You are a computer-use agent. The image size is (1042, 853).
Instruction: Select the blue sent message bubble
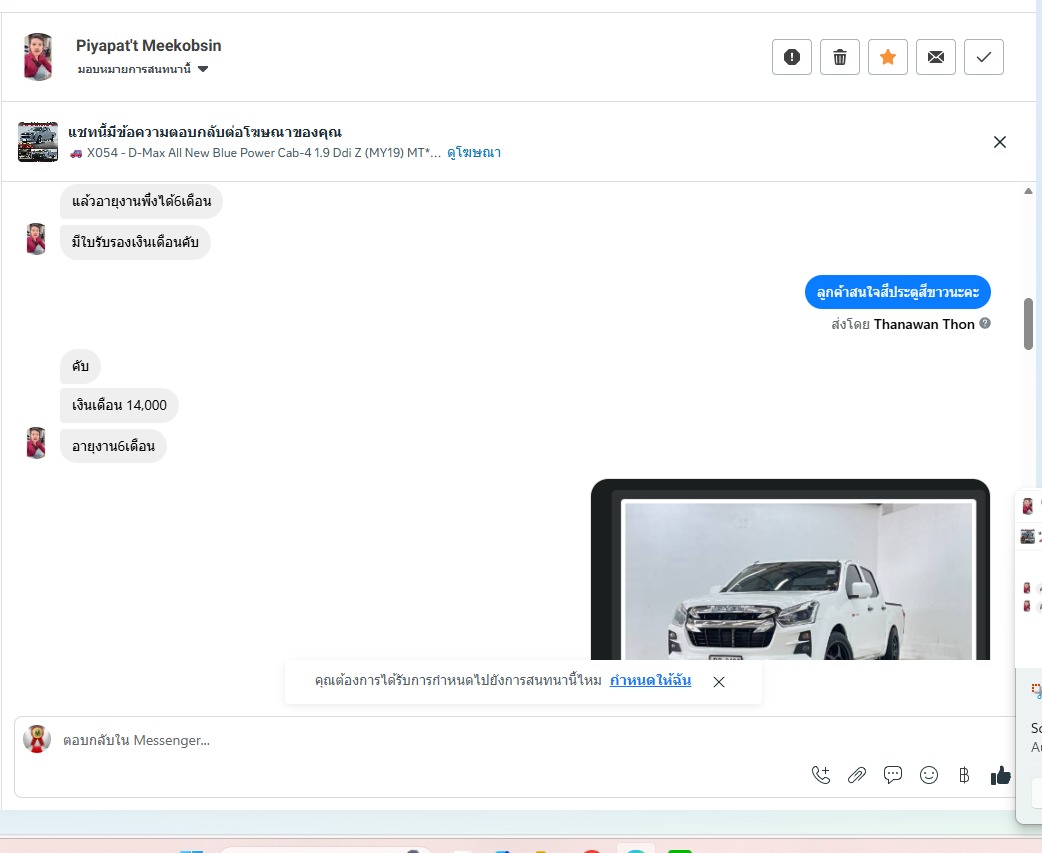[x=897, y=292]
